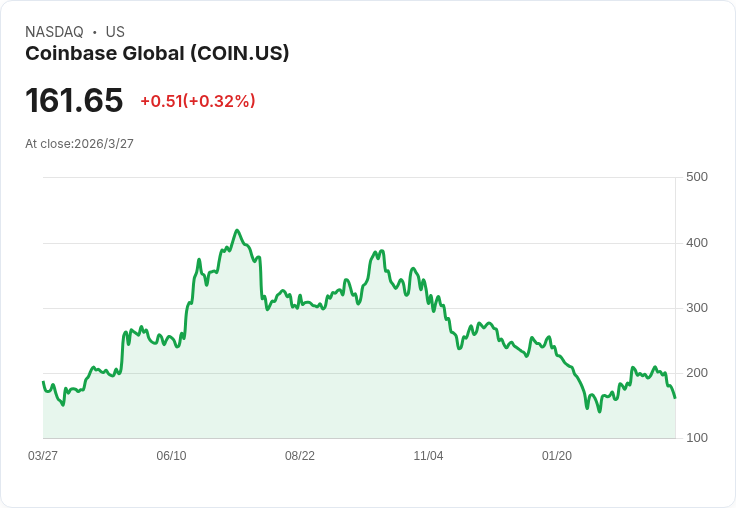Select the 03/27 date on the x-axis

(43, 456)
